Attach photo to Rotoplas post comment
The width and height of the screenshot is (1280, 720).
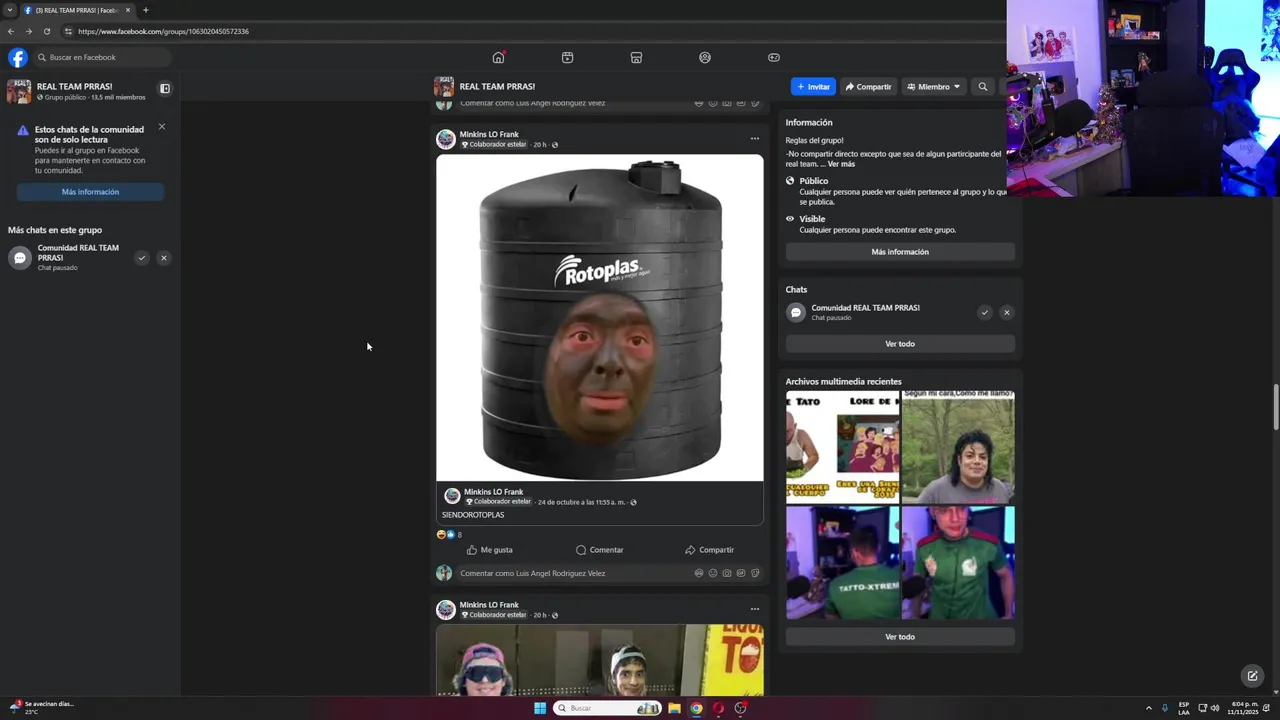(727, 573)
